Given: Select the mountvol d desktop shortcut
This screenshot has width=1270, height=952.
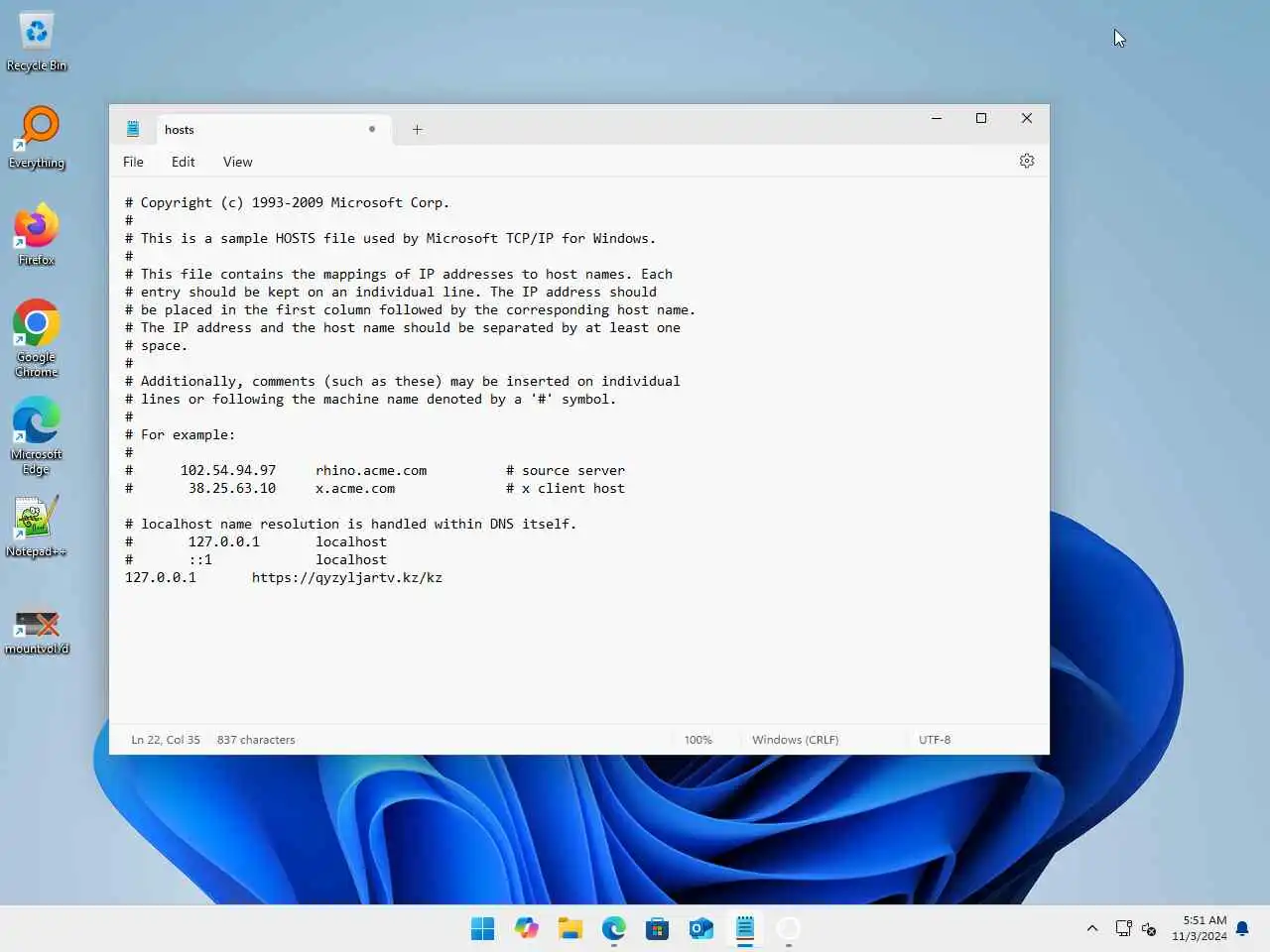Looking at the screenshot, I should [37, 631].
